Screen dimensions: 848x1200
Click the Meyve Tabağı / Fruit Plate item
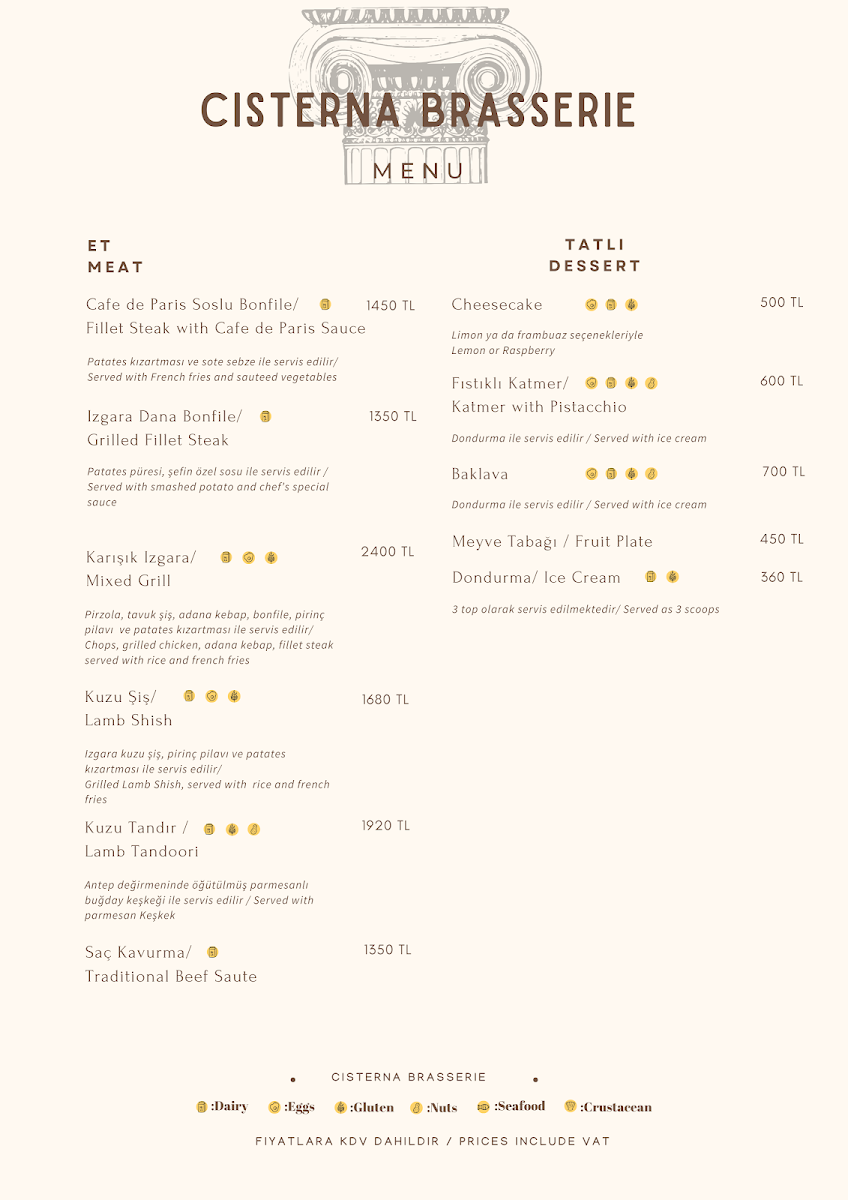pos(552,541)
